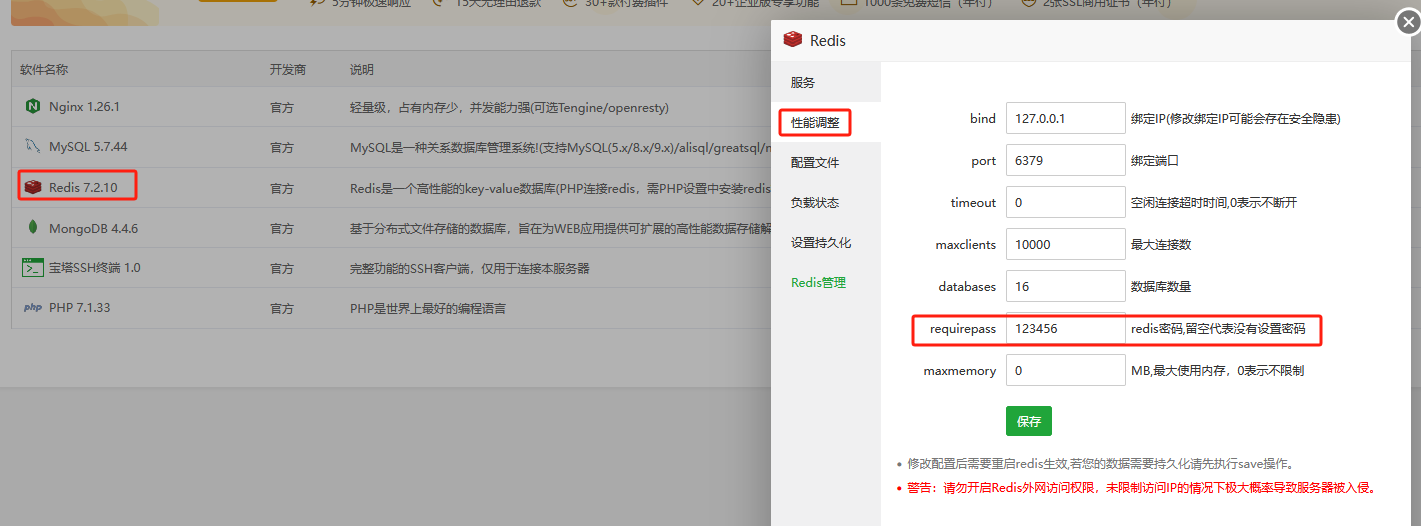Click the bind IP input field
This screenshot has height=526, width=1421.
tap(1066, 118)
